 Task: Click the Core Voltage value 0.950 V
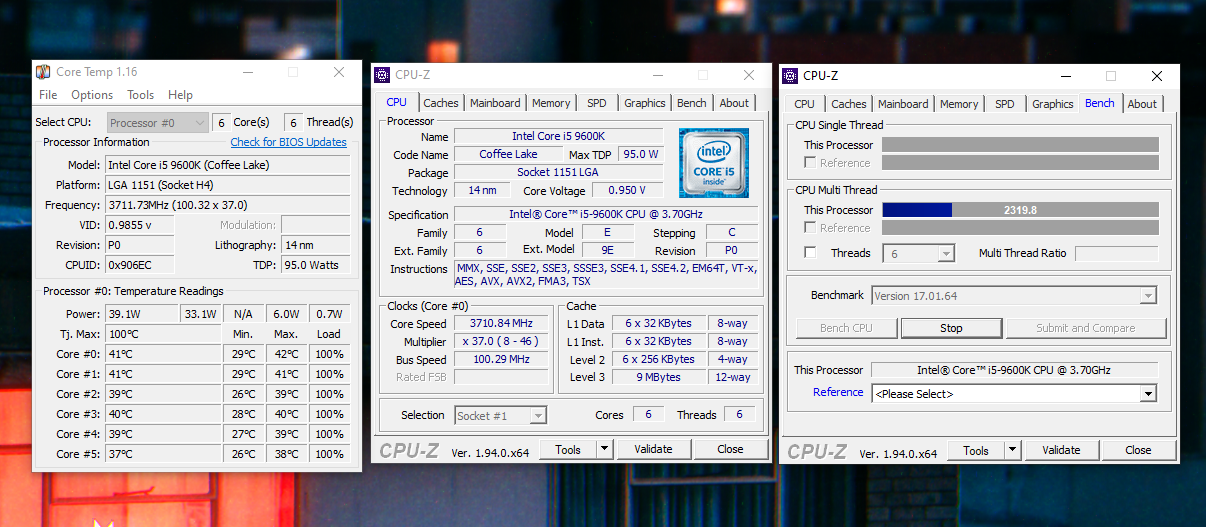tap(627, 191)
